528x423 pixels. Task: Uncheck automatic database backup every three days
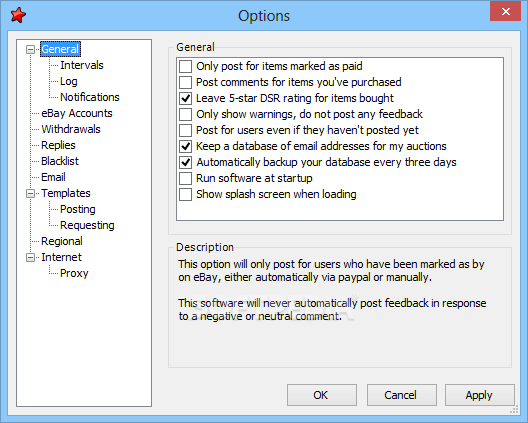[x=186, y=162]
